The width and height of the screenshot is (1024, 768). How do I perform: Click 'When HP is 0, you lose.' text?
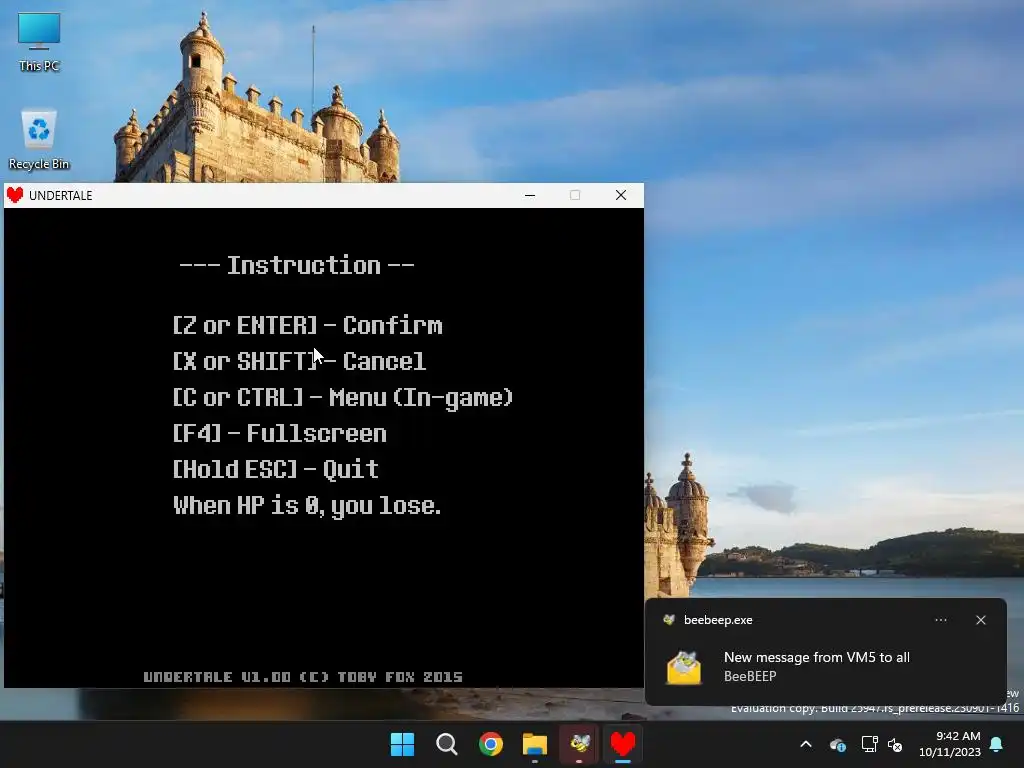pos(307,505)
